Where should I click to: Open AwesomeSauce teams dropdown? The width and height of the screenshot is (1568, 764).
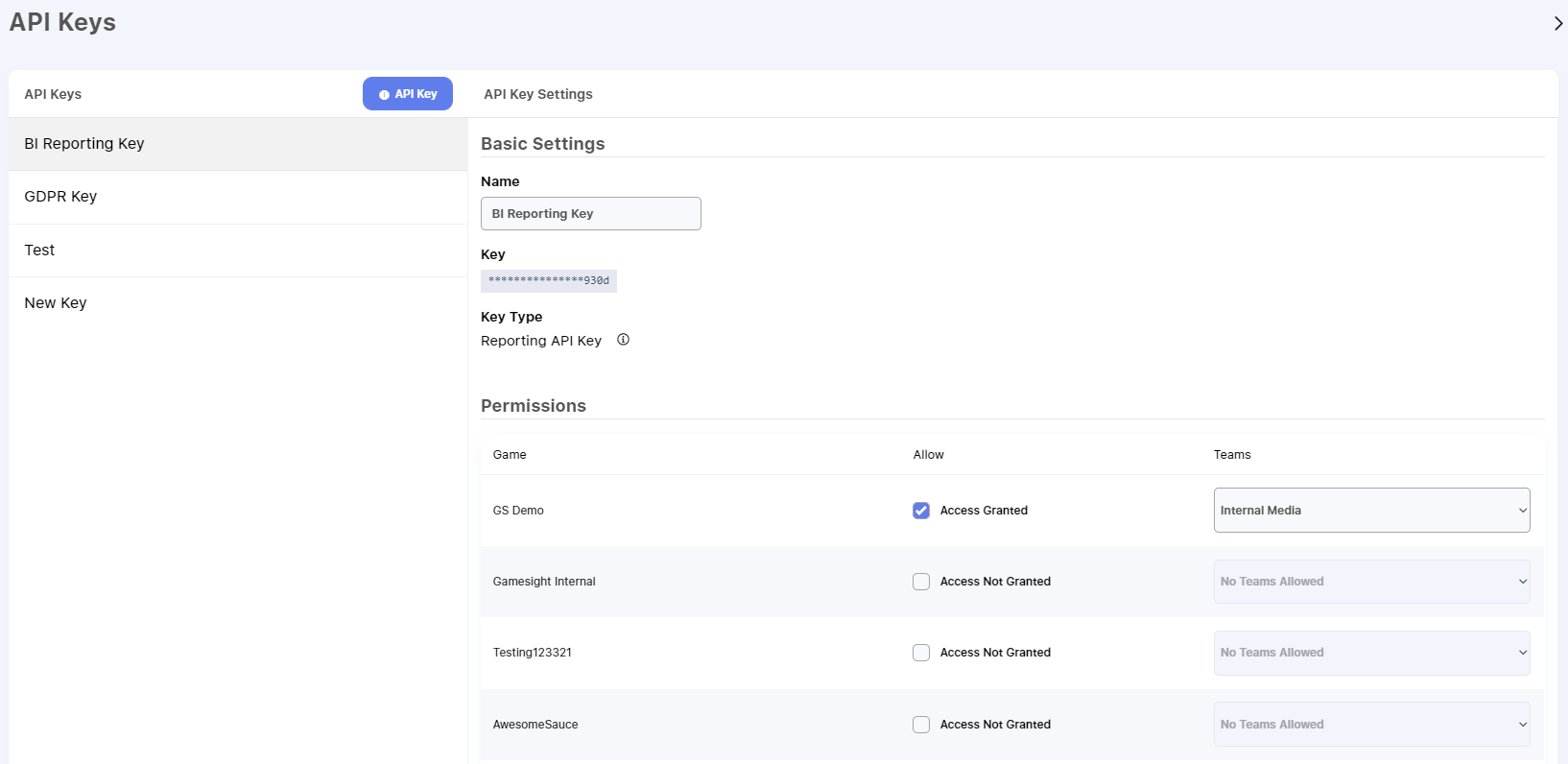coord(1371,725)
